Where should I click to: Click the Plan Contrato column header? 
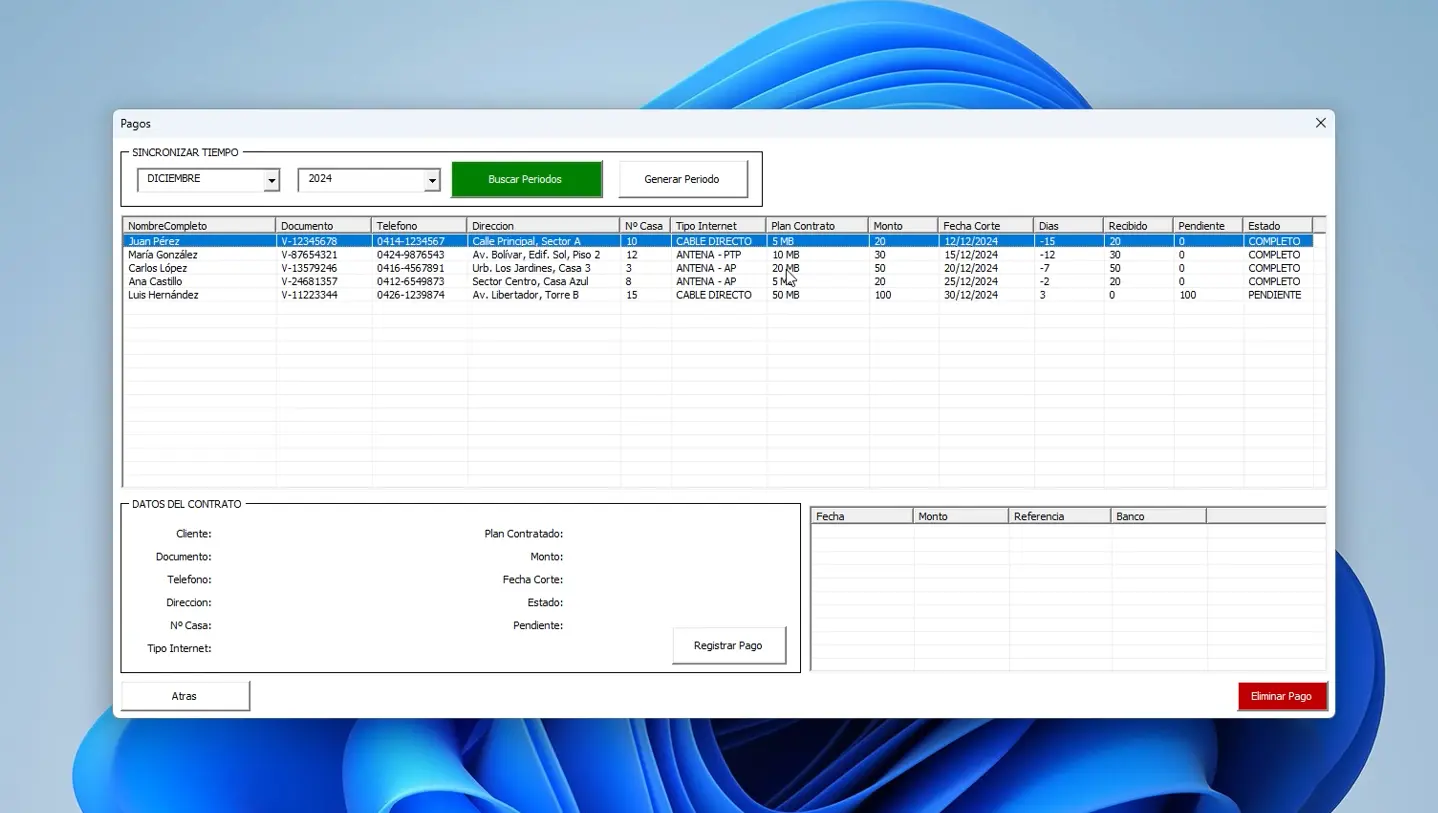pyautogui.click(x=817, y=226)
